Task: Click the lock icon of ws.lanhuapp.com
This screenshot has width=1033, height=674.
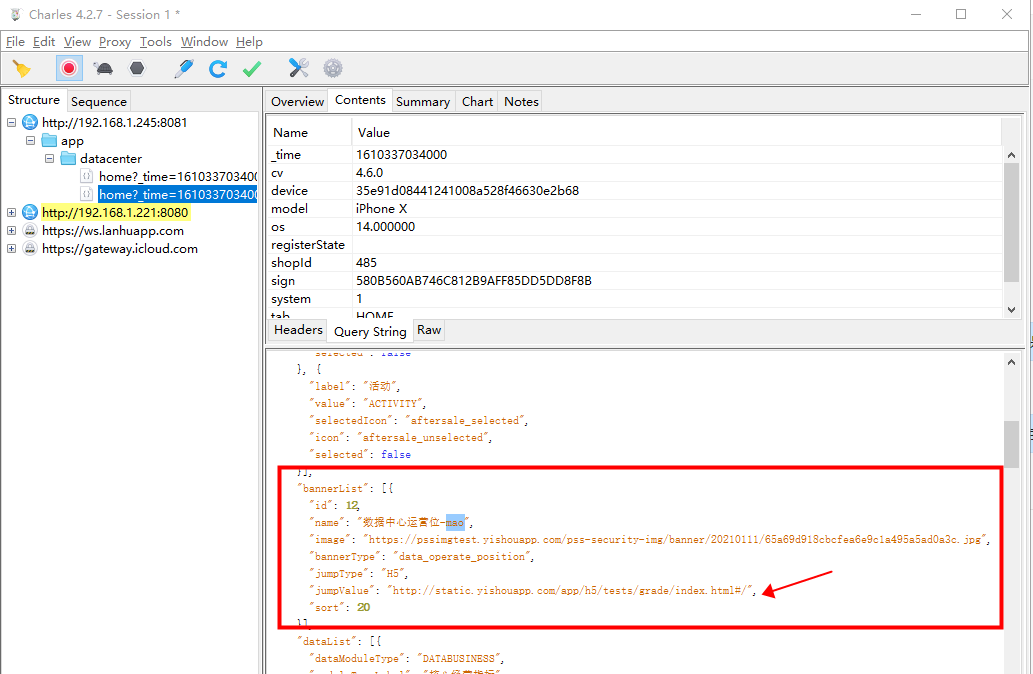Action: pyautogui.click(x=30, y=230)
